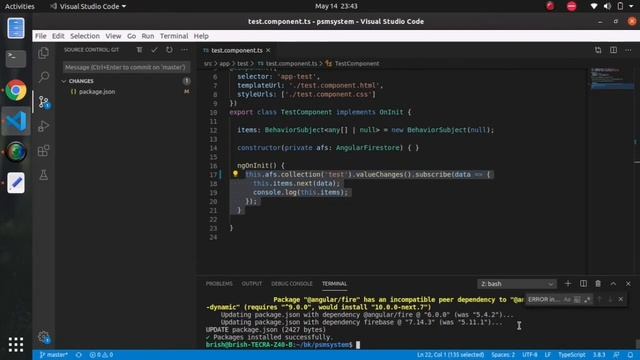
Task: Toggle whole word in terminal find
Action: pyautogui.click(x=577, y=300)
